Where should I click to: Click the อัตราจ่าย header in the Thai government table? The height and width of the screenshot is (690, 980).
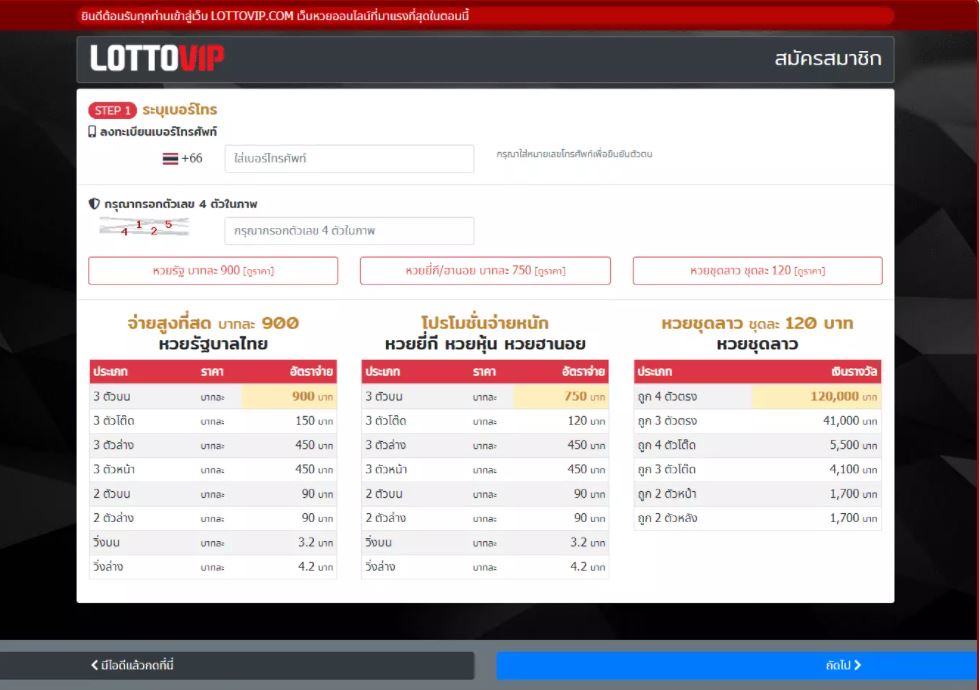[312, 371]
